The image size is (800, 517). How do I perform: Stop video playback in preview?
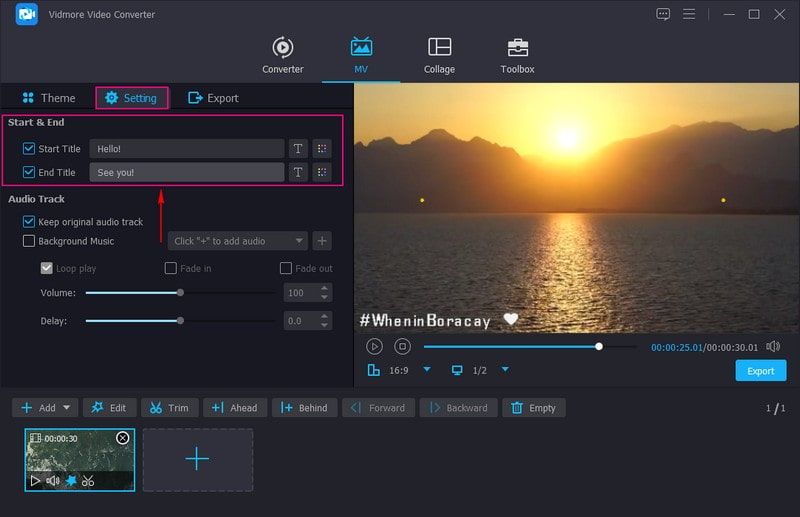402,346
